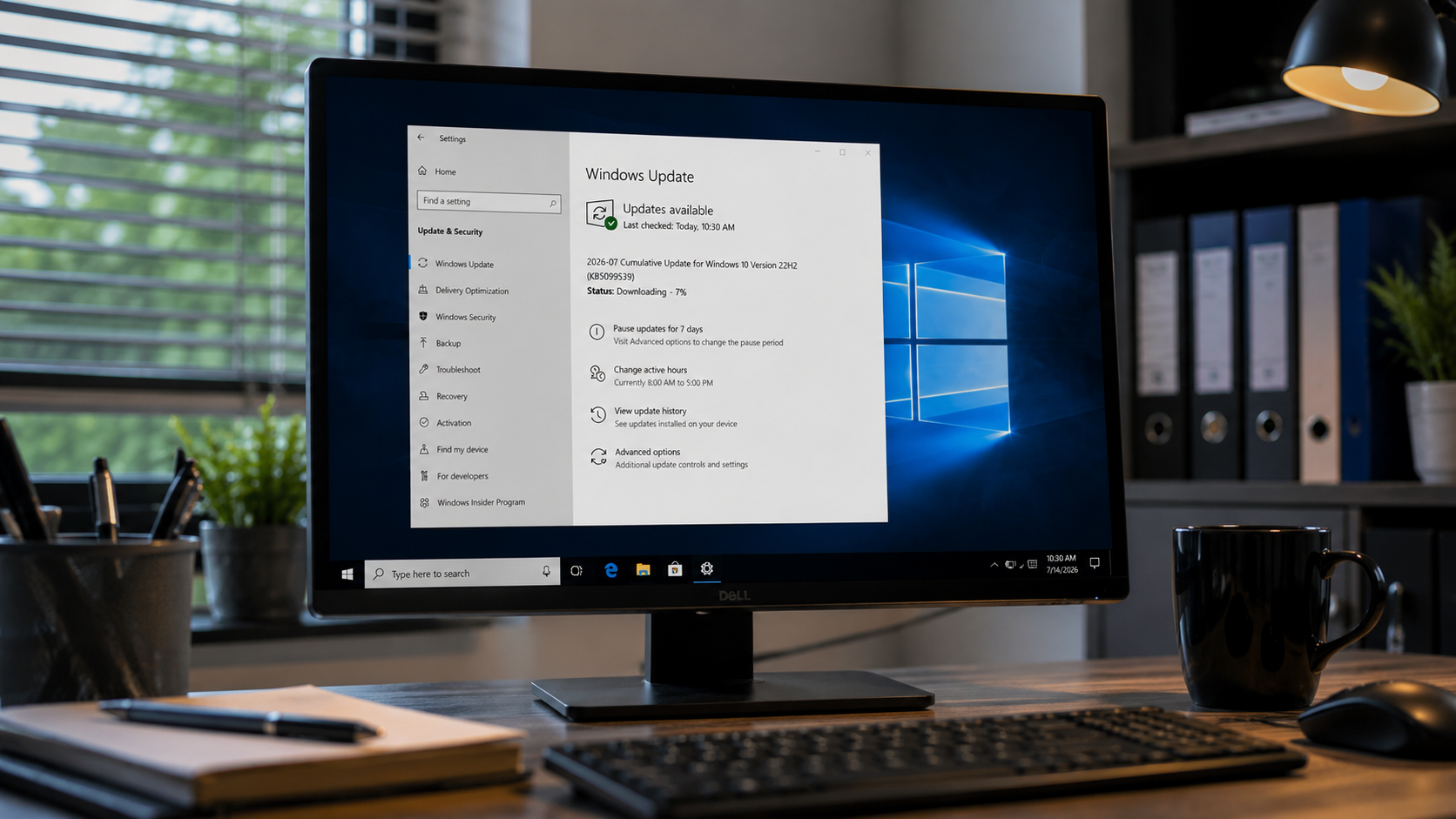
Task: Click the clock icon beside Change active hours
Action: pos(597,373)
